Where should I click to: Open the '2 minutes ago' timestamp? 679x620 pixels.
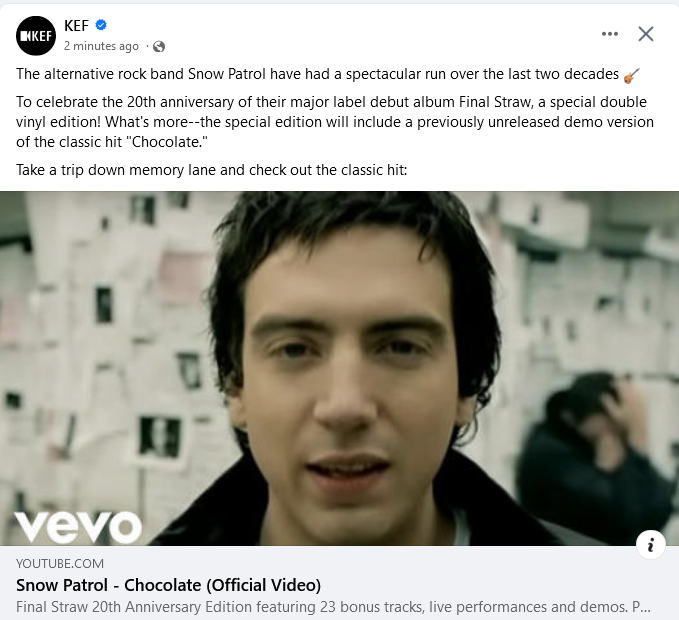(x=101, y=46)
